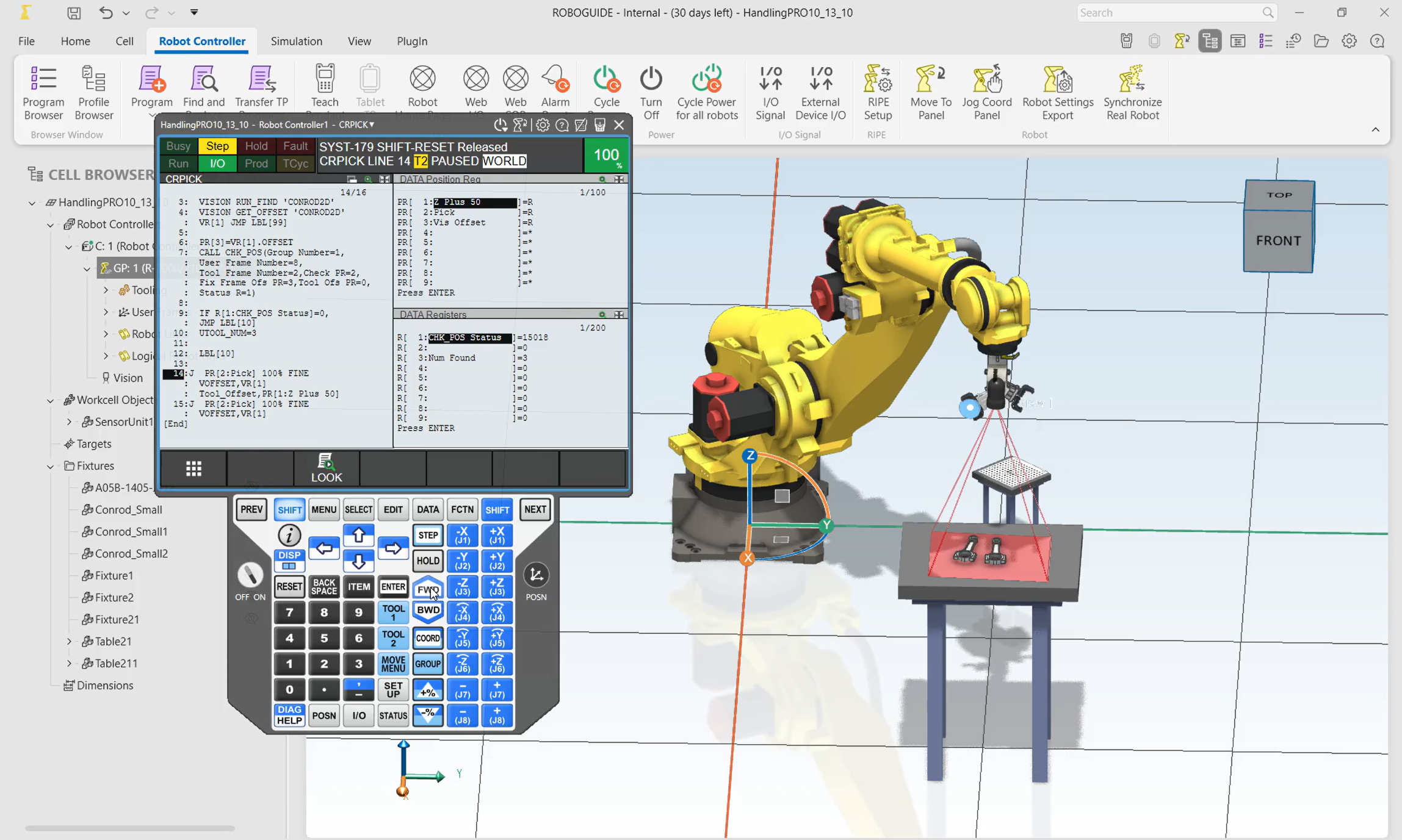The width and height of the screenshot is (1402, 840).
Task: Click Synchronize Real Robot
Action: point(1132,93)
